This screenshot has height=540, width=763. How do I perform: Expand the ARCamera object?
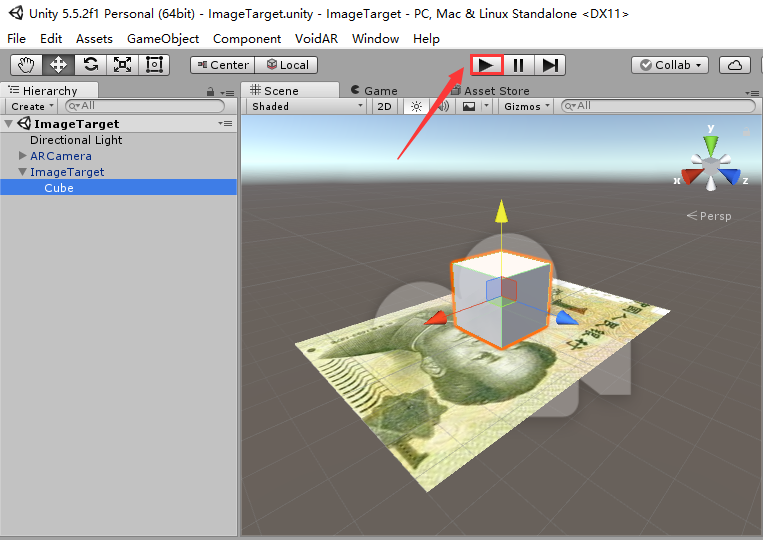tap(22, 155)
